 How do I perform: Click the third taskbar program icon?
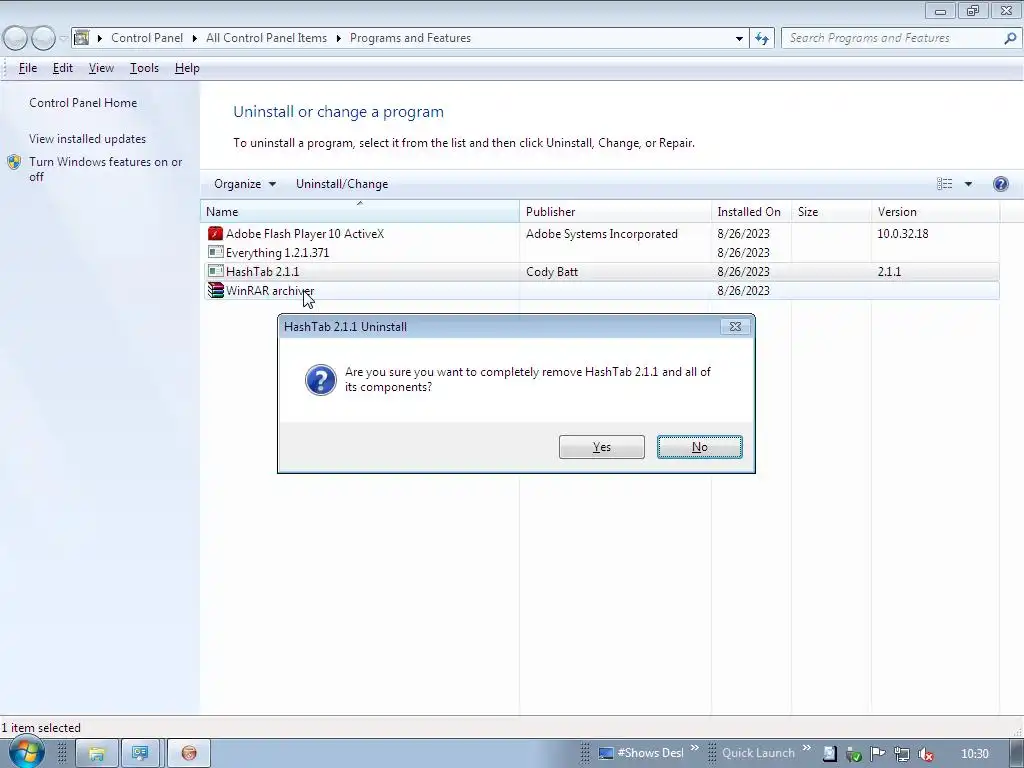189,753
